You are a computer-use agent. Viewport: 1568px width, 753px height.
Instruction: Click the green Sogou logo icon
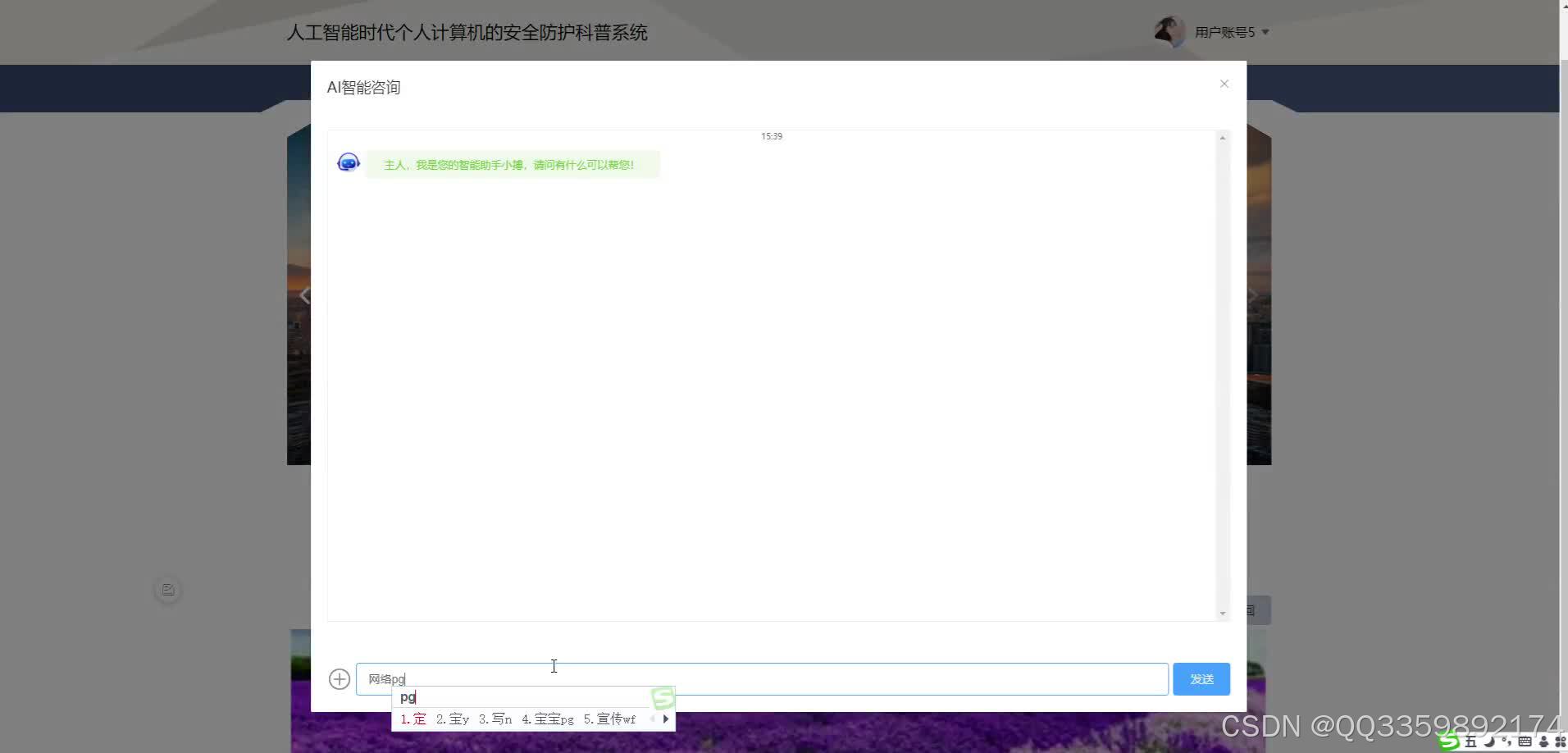click(1448, 742)
